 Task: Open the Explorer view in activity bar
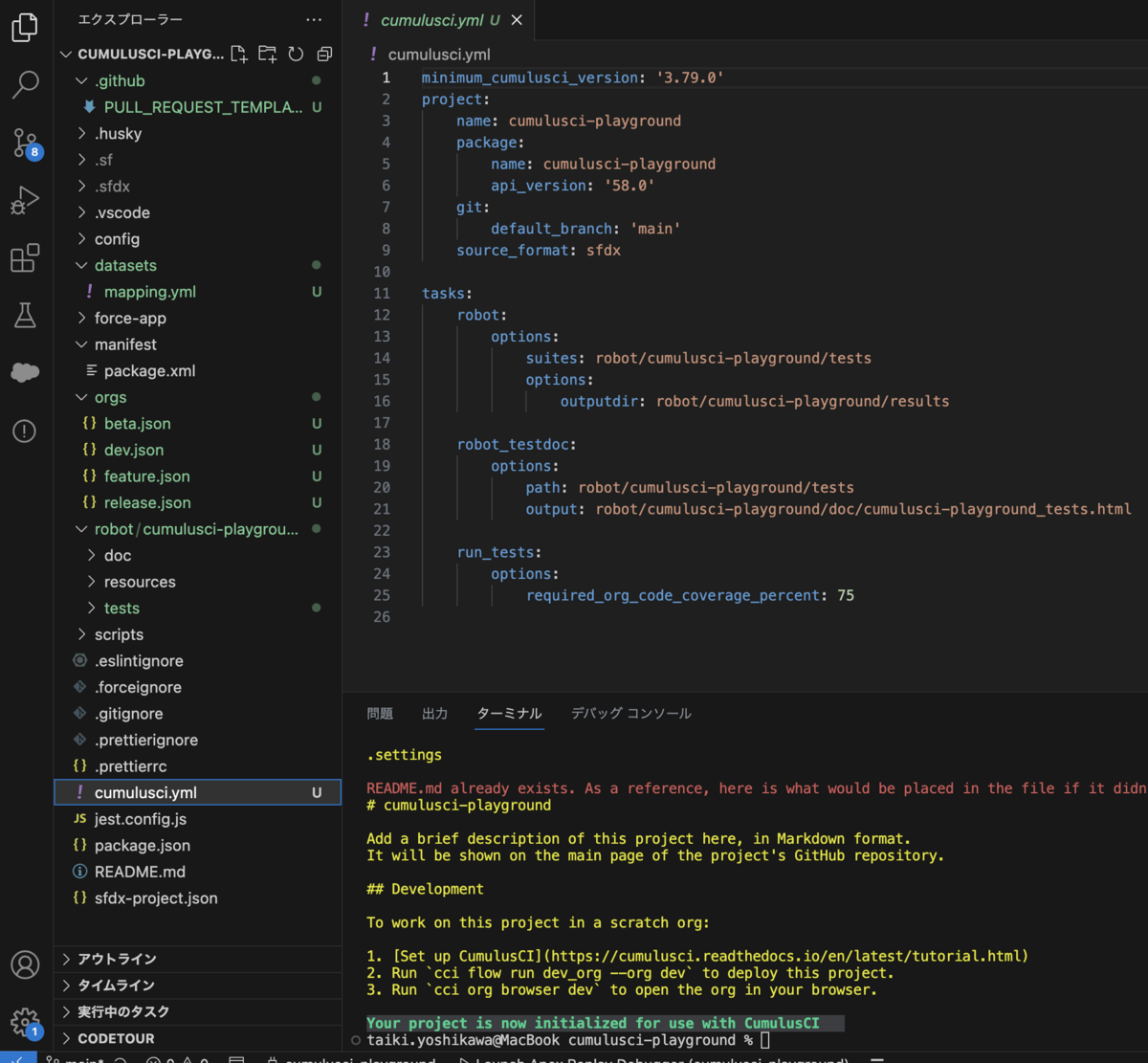[x=25, y=27]
